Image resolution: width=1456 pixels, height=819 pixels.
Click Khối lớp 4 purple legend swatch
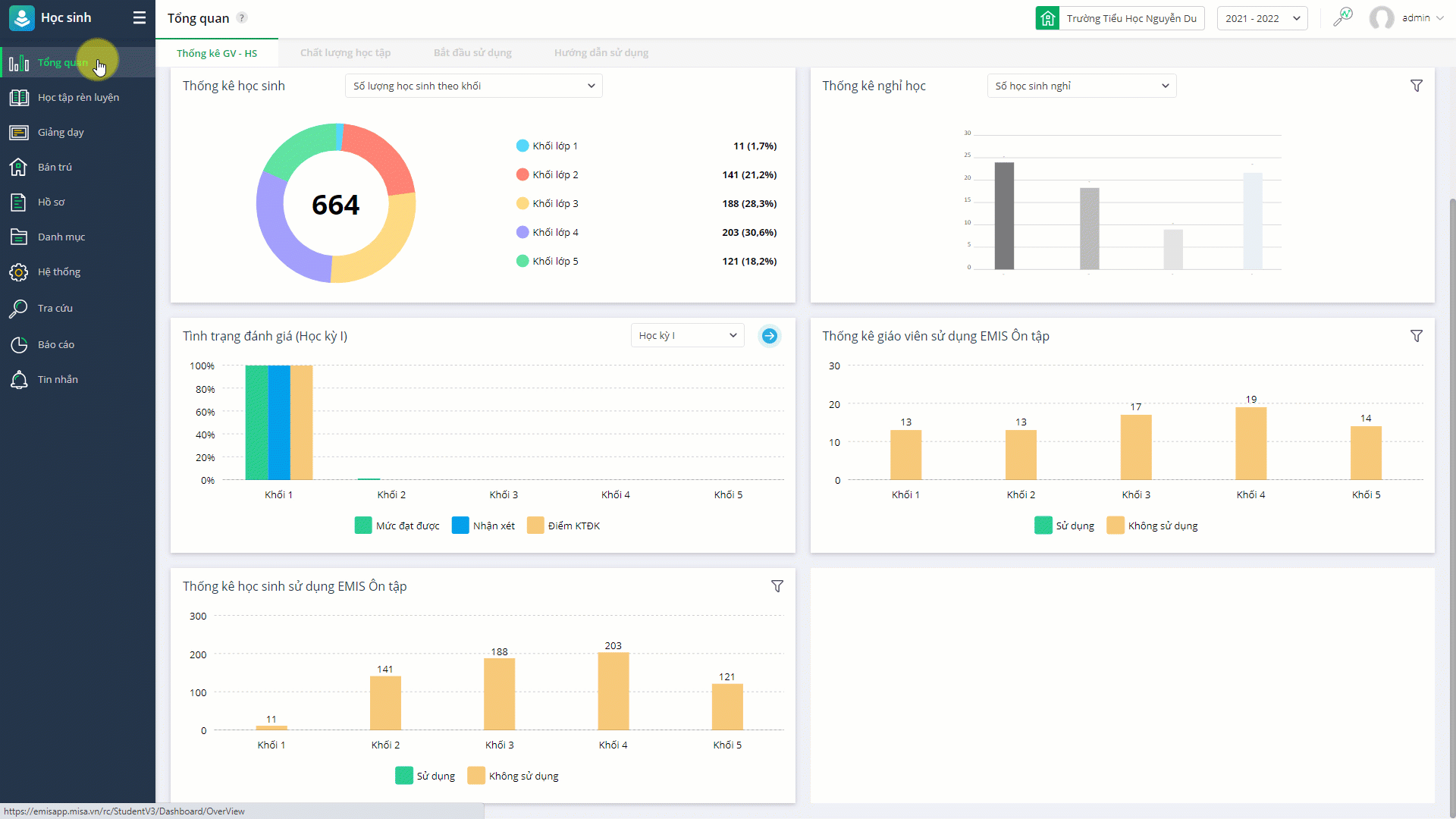(522, 232)
